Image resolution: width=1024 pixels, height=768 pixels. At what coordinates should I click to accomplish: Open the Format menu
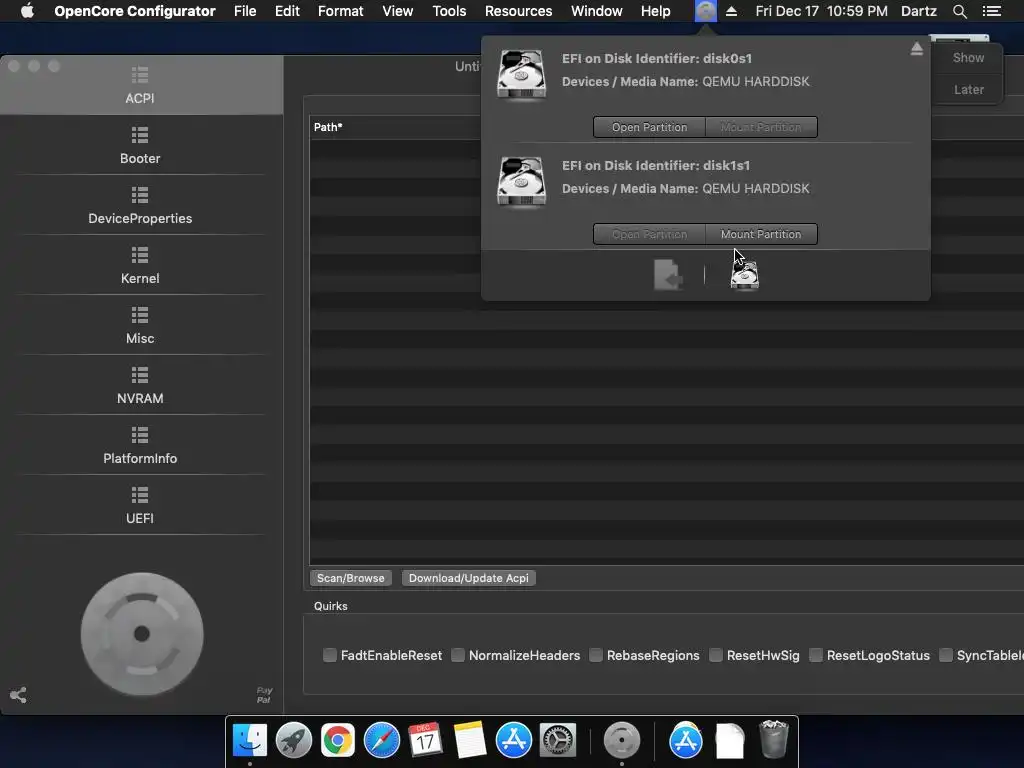coord(340,11)
